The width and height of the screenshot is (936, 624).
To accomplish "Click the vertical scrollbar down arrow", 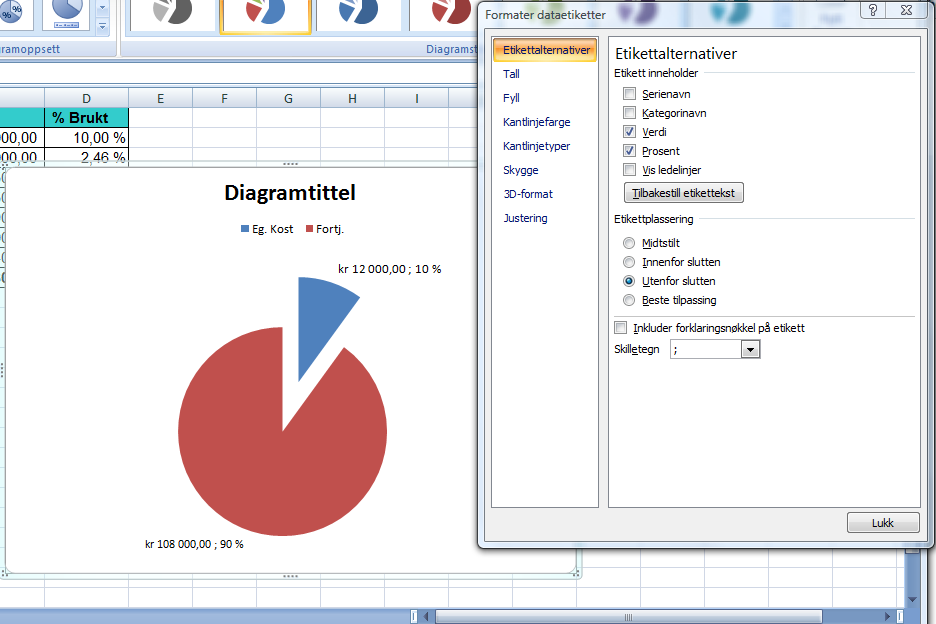I will pyautogui.click(x=912, y=599).
